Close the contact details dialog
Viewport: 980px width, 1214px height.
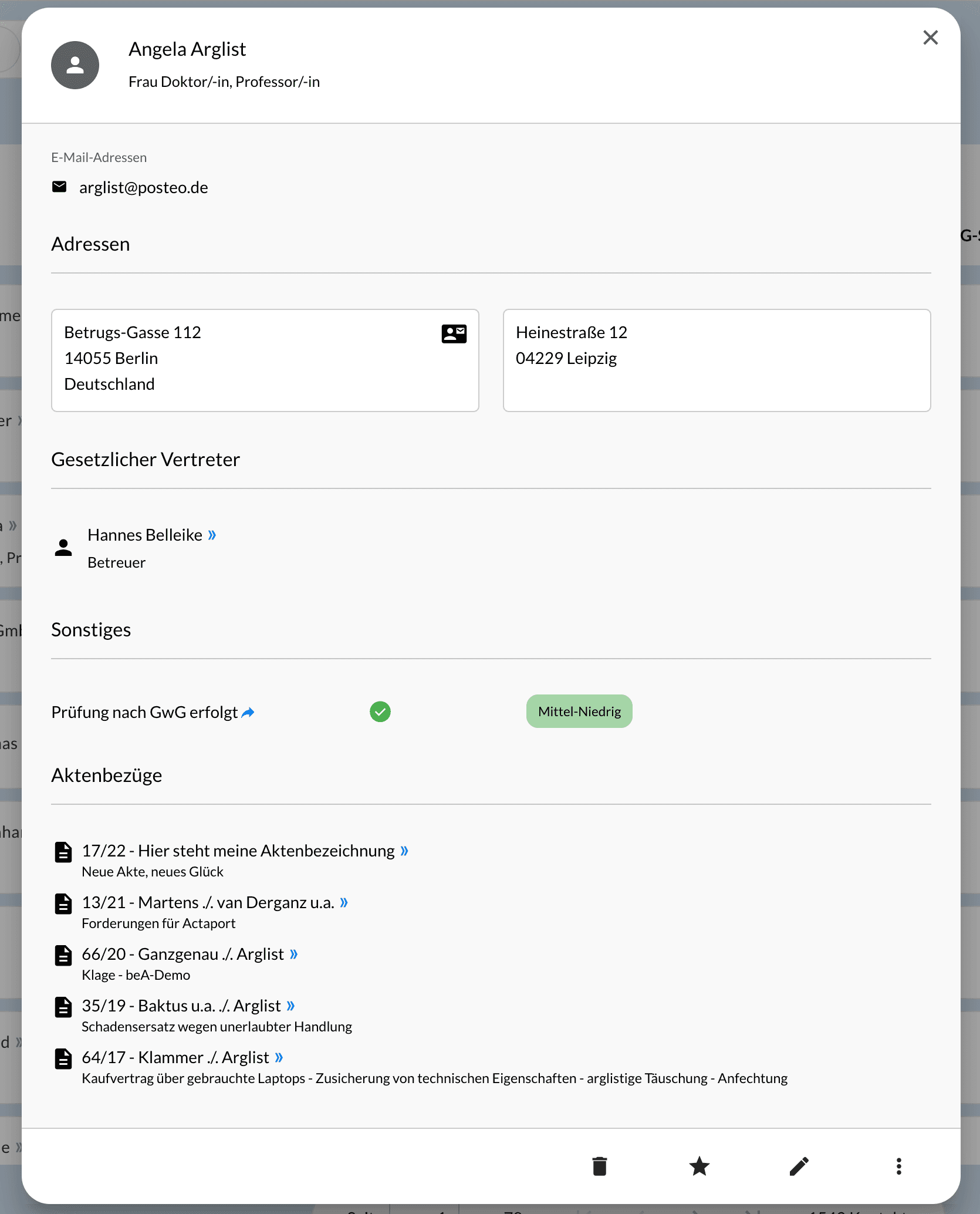click(930, 38)
